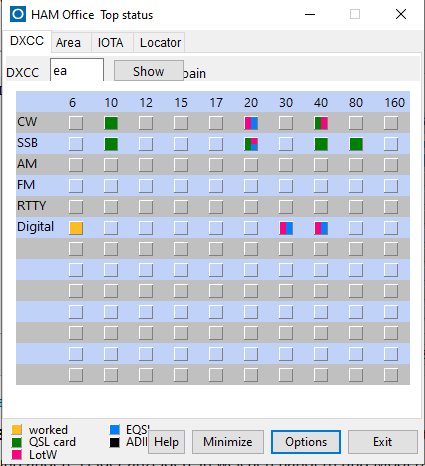Click the RTTY 17m empty status box
Viewport: 425px width, 466px height.
pos(216,207)
